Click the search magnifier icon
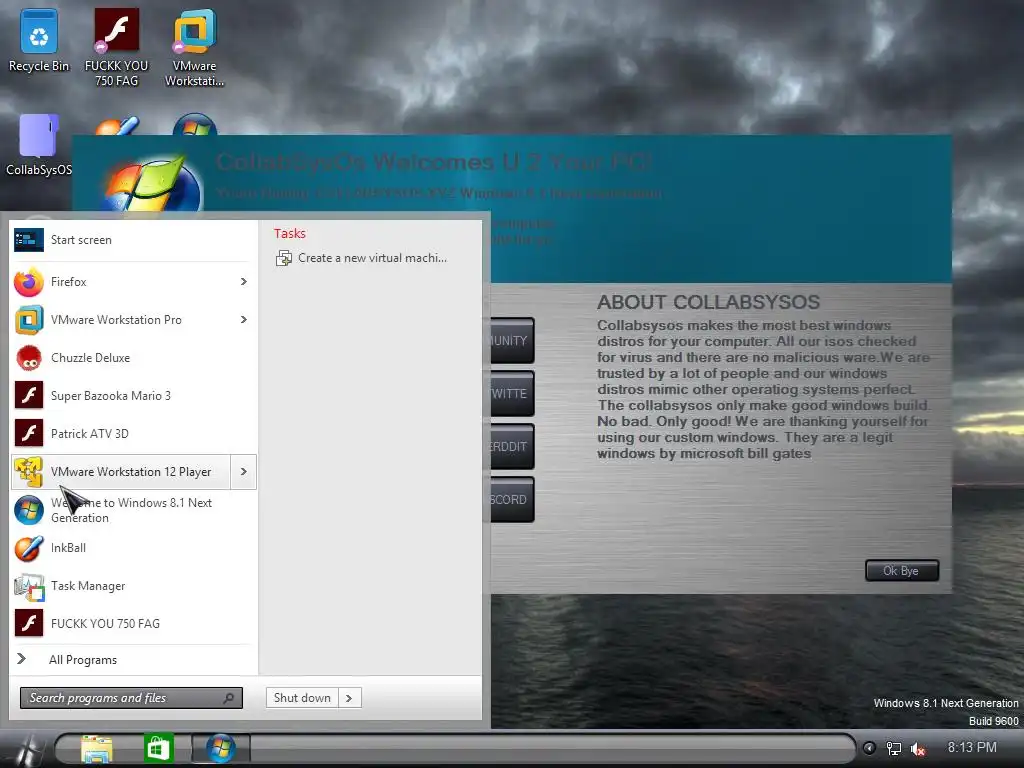 (x=228, y=698)
